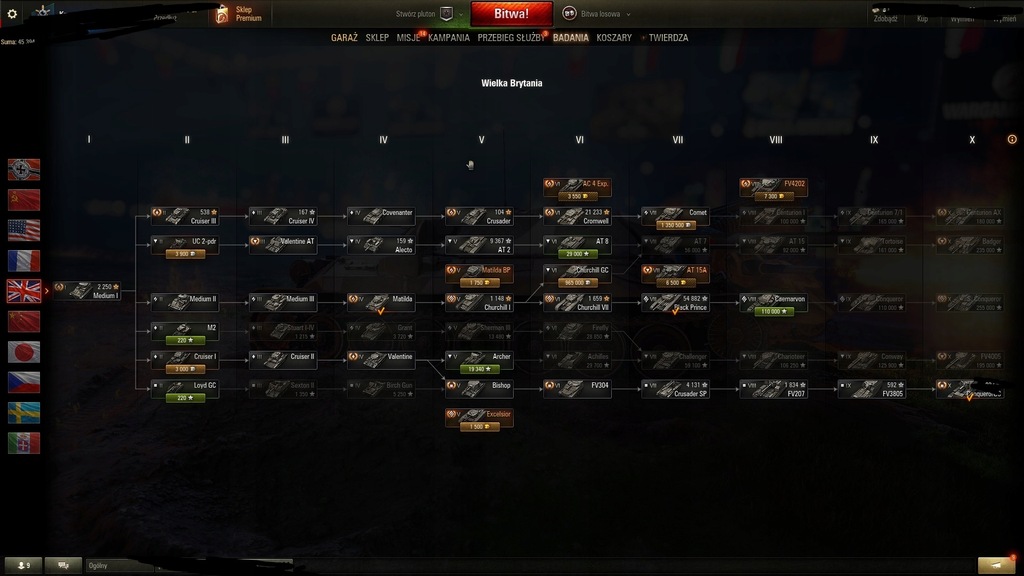Image resolution: width=1024 pixels, height=576 pixels.
Task: Click the Caernarvon 110 000 research button
Action: pyautogui.click(x=773, y=312)
